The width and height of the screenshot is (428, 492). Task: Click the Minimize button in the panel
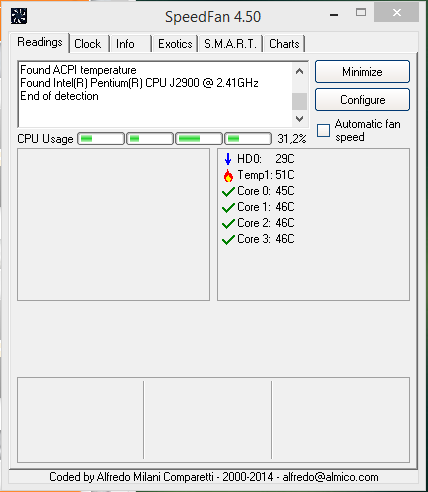click(362, 72)
